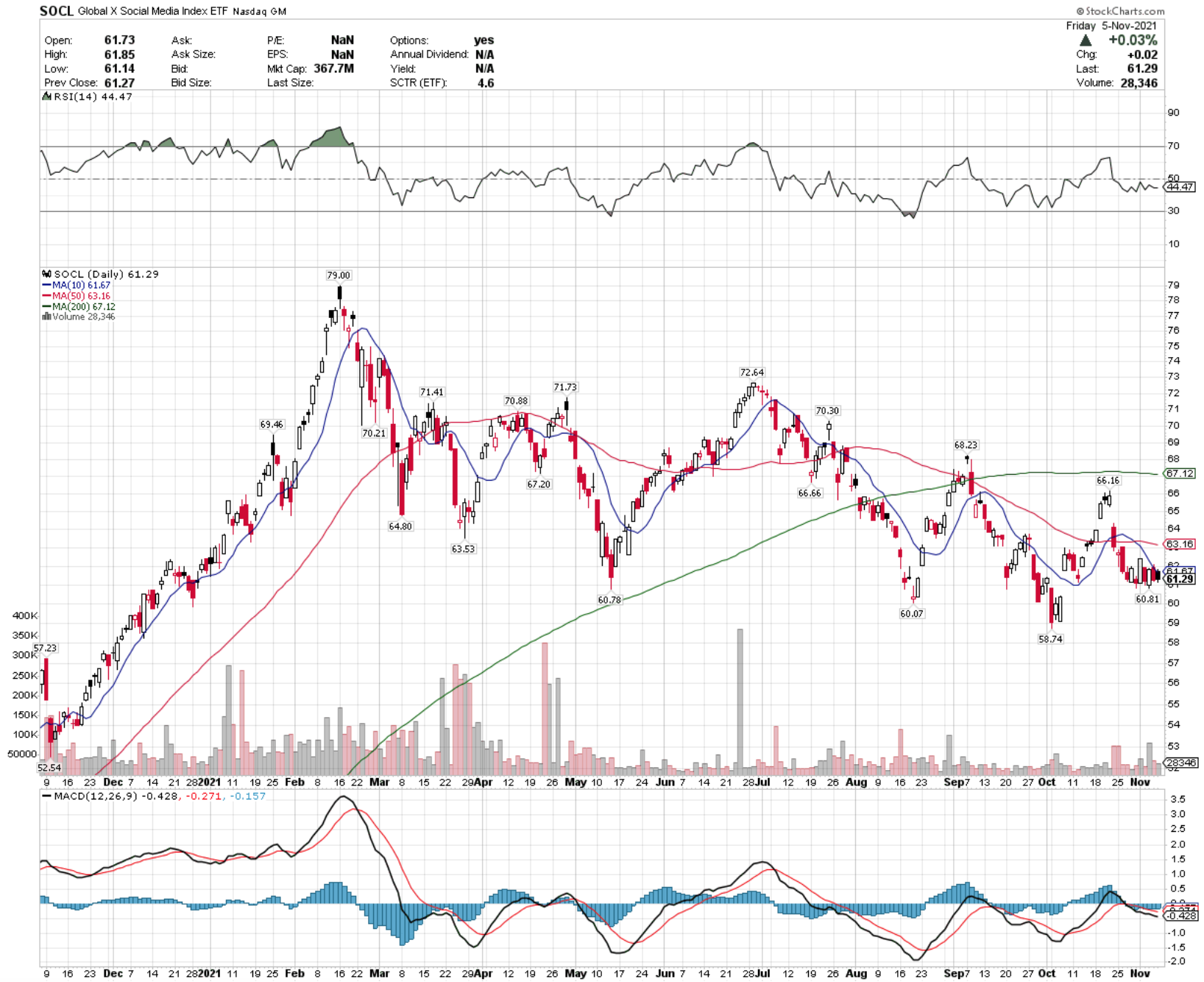
Task: Click the SOCL ticker symbol in the title
Action: click(x=57, y=10)
